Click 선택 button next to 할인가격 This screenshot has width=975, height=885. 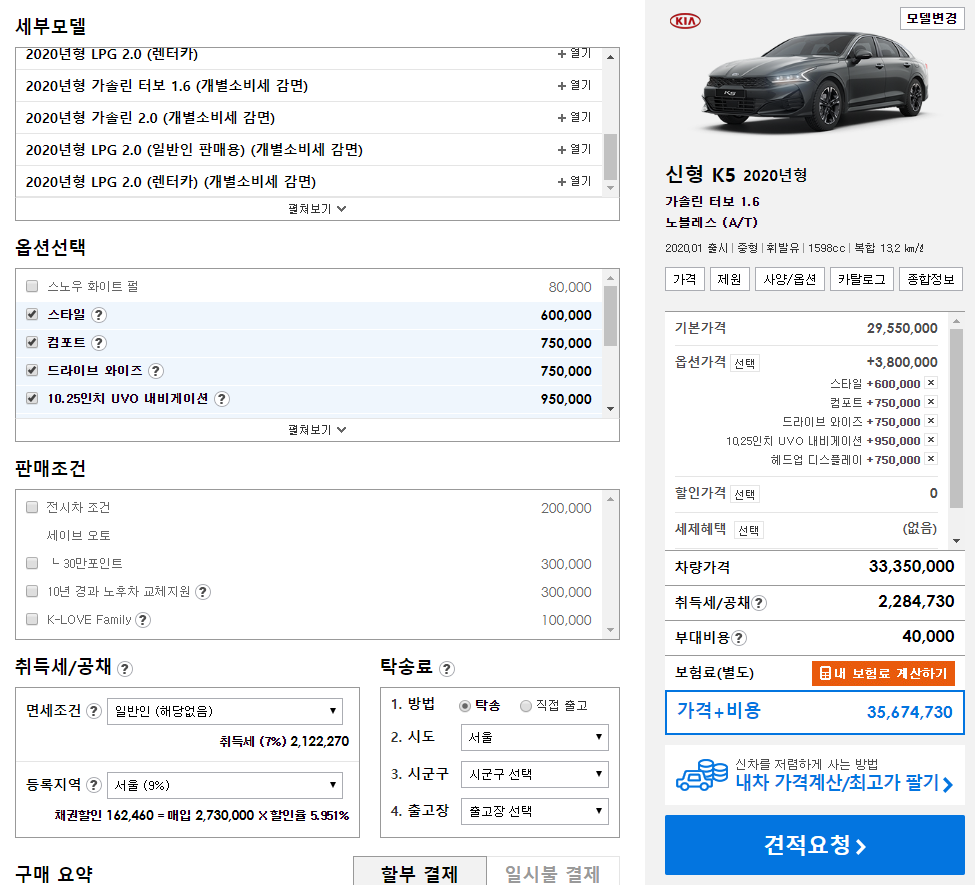click(744, 494)
